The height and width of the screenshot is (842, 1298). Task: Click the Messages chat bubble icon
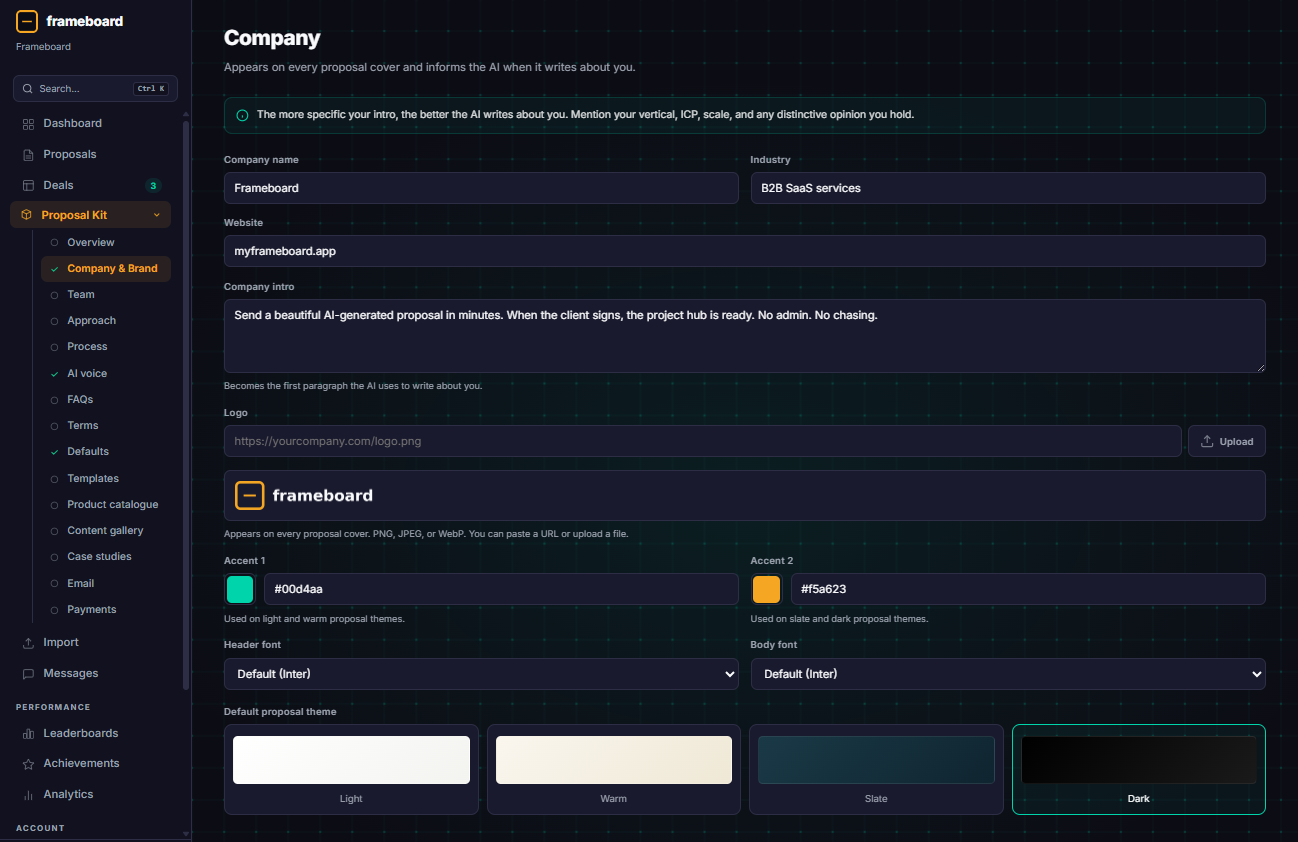click(28, 674)
